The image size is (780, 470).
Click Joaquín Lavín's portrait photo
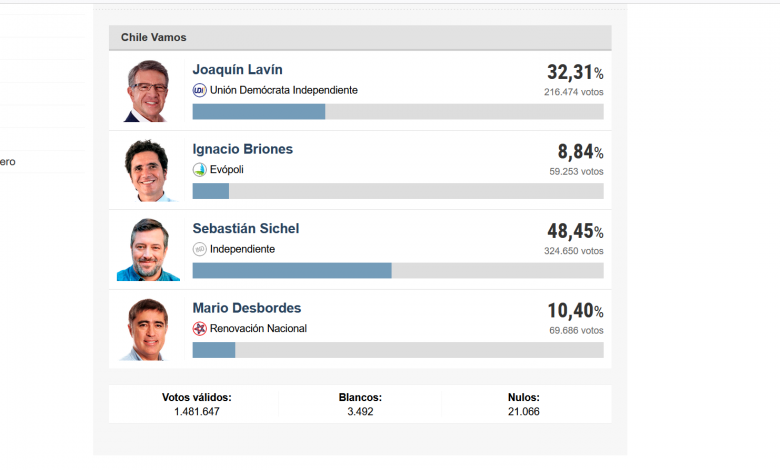pos(147,91)
